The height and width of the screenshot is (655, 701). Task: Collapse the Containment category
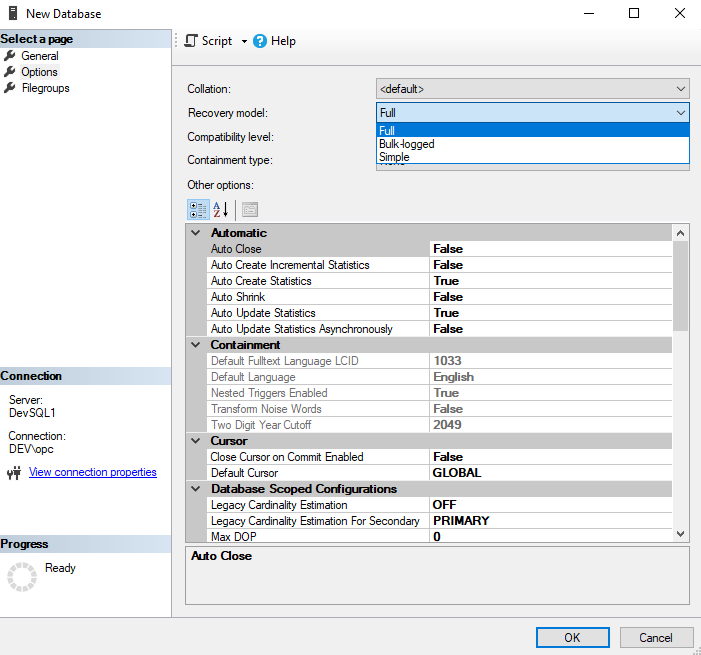[196, 345]
